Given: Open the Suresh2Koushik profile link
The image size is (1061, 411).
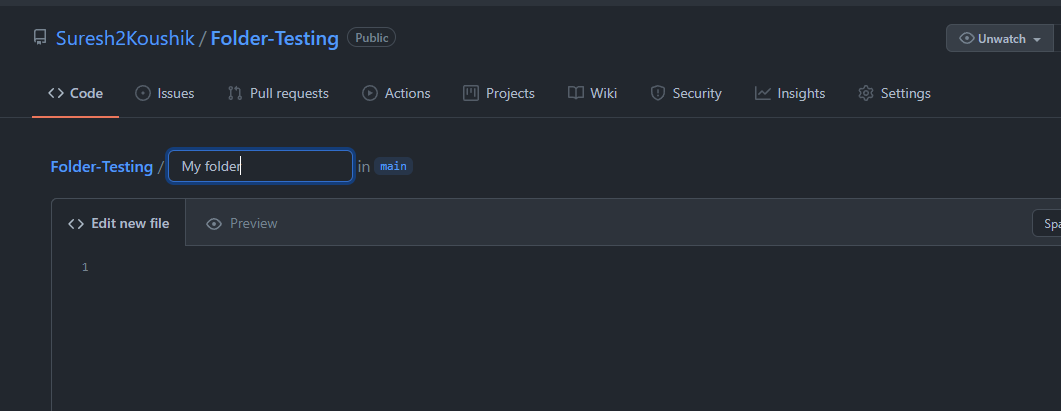Looking at the screenshot, I should (x=125, y=39).
